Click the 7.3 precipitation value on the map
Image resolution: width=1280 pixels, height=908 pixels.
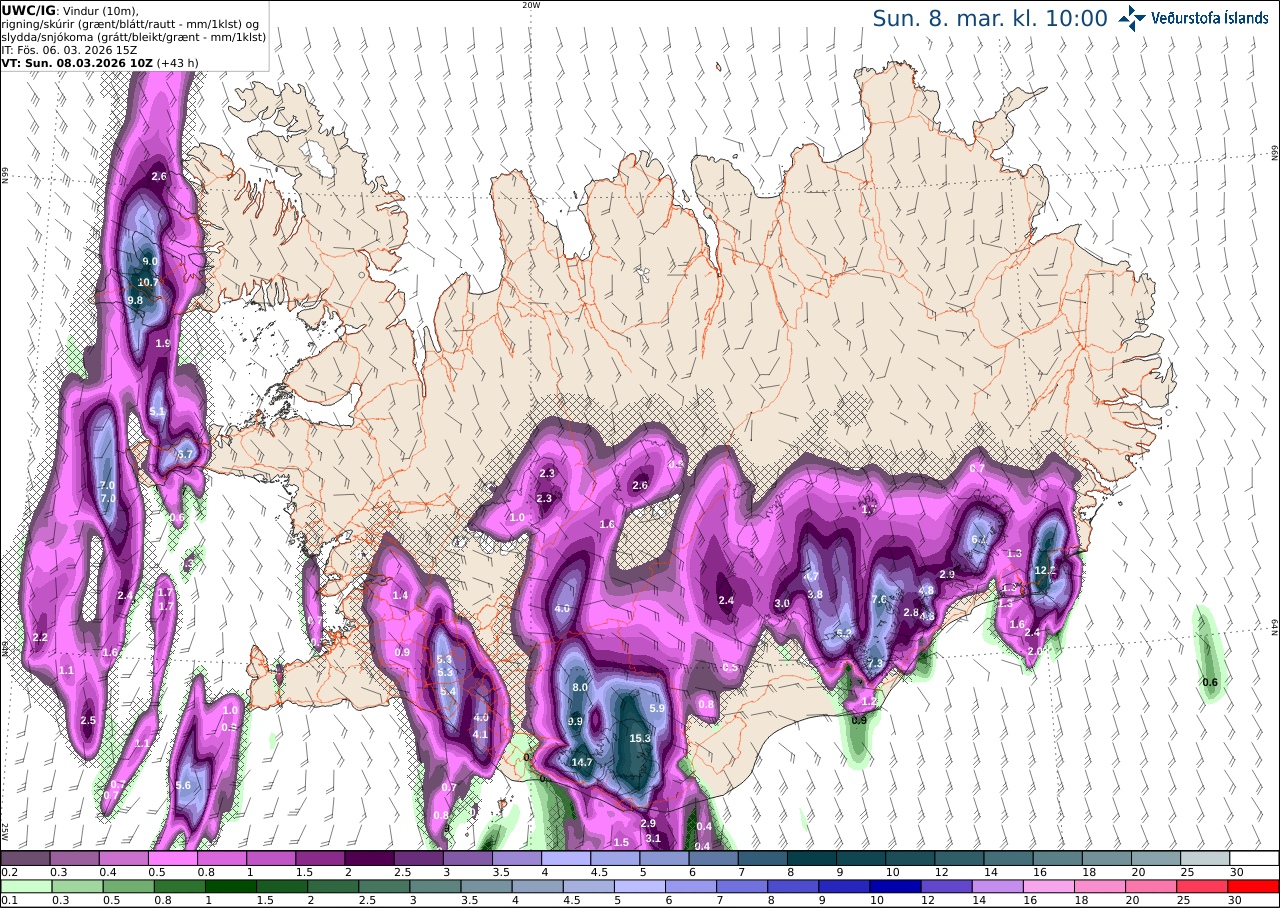[x=875, y=664]
